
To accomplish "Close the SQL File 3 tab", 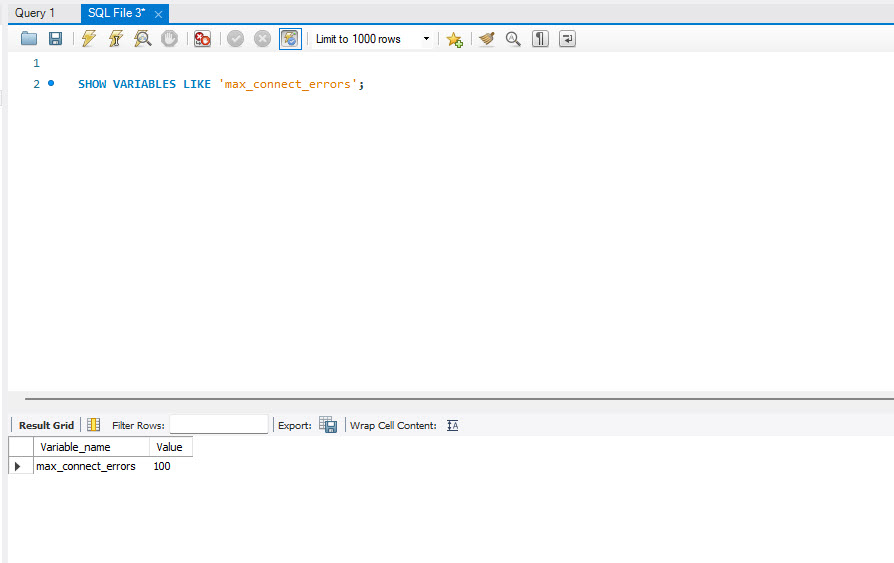I will [158, 14].
